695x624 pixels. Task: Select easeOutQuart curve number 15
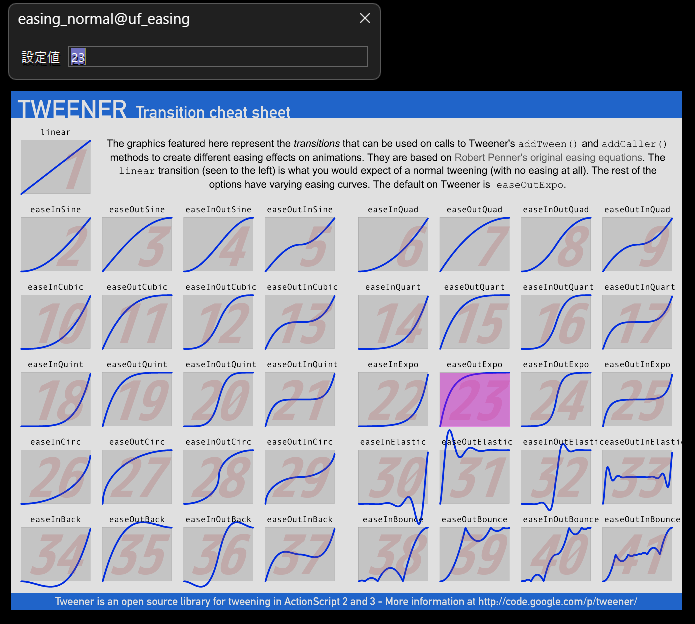tap(474, 322)
